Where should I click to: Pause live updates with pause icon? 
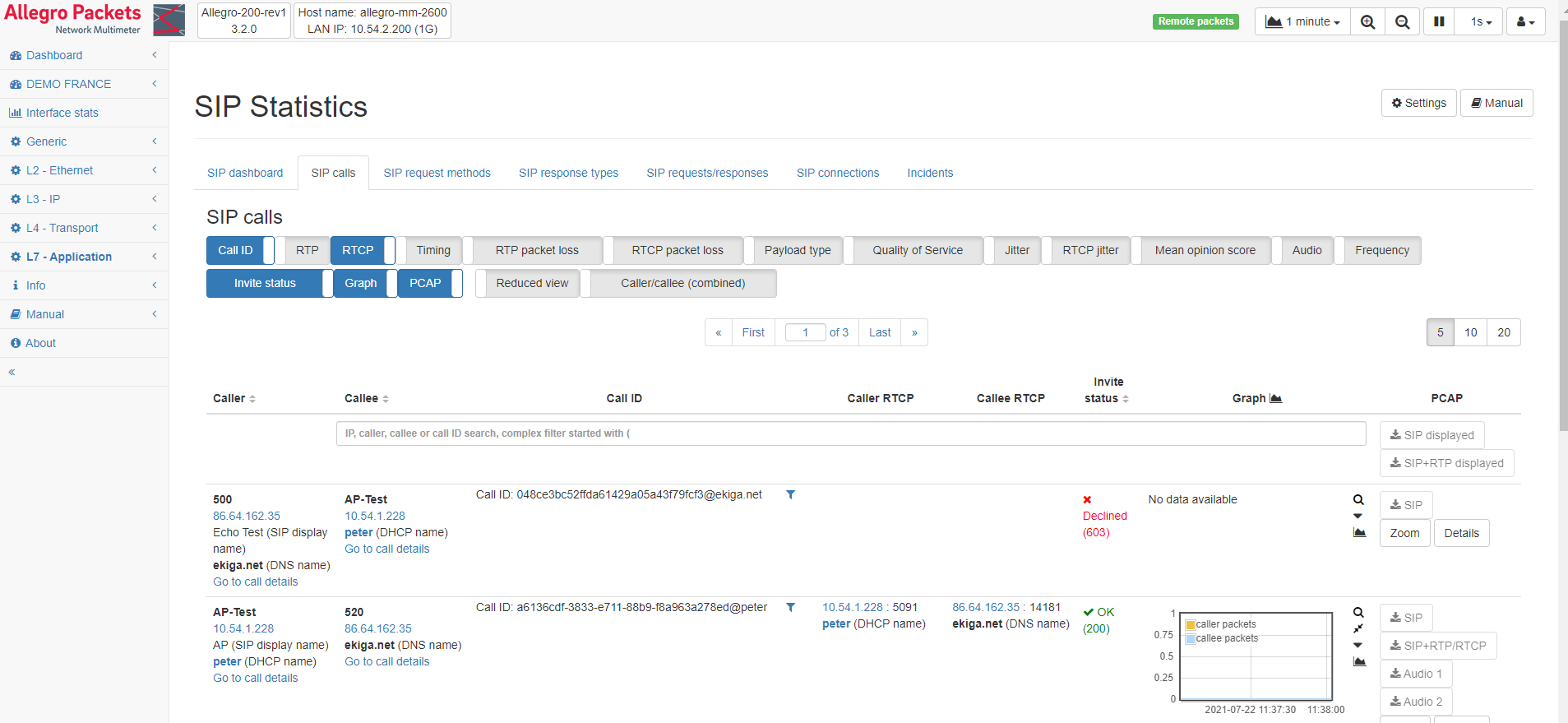[x=1439, y=22]
